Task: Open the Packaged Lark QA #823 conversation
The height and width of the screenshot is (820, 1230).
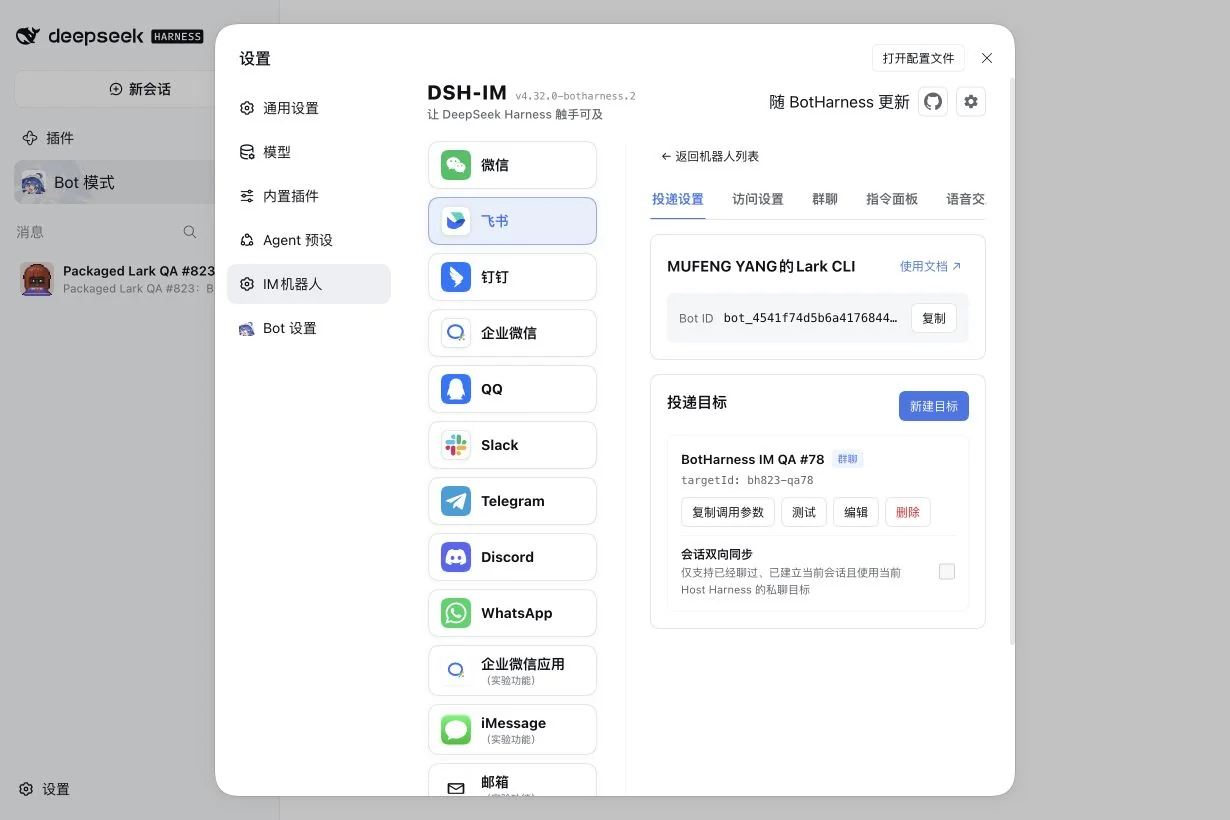Action: pyautogui.click(x=117, y=279)
